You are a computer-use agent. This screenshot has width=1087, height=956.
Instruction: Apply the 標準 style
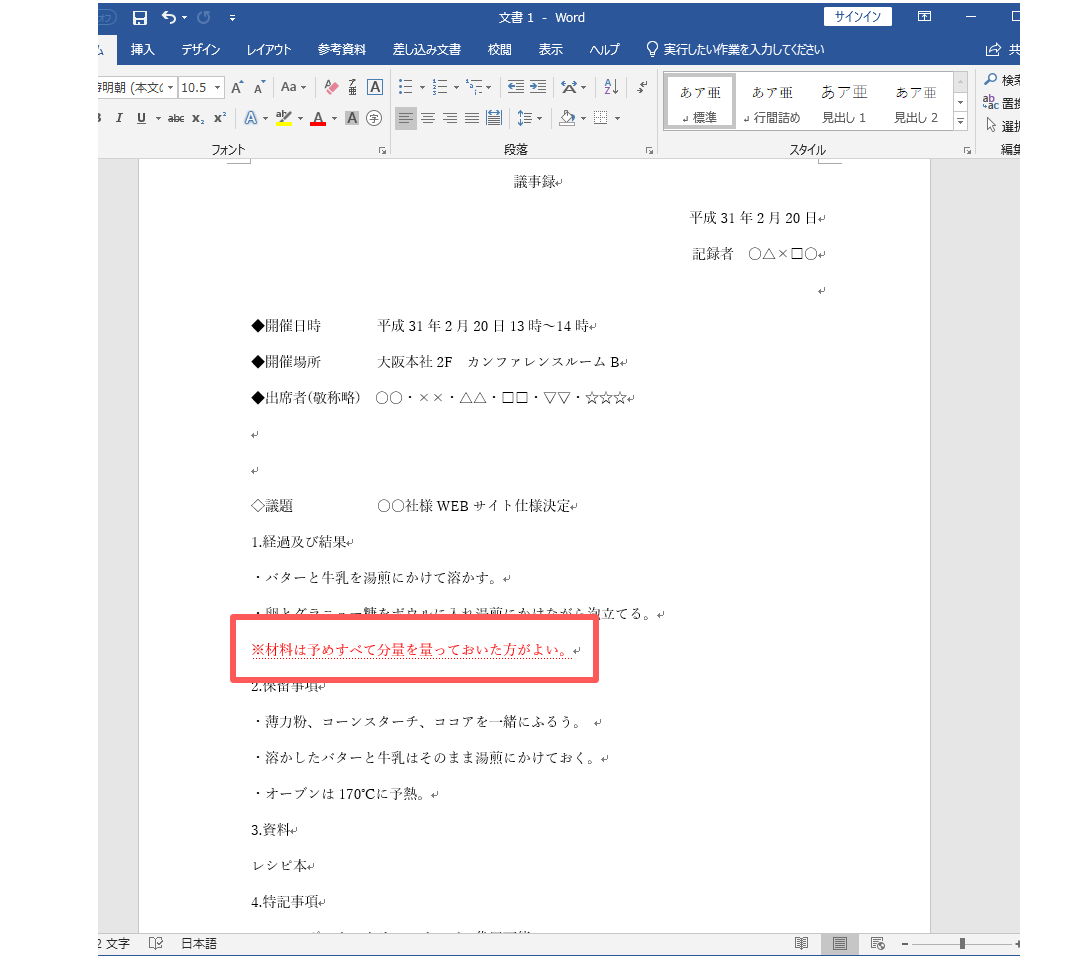(700, 103)
